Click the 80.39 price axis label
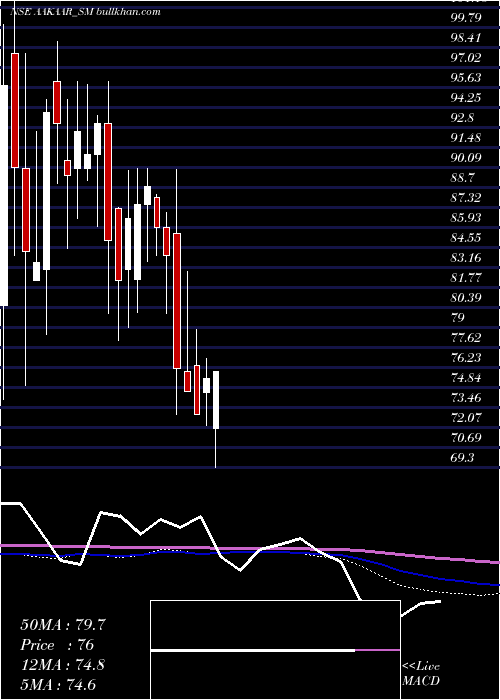Screen dimensions: 500x700 pos(466,297)
